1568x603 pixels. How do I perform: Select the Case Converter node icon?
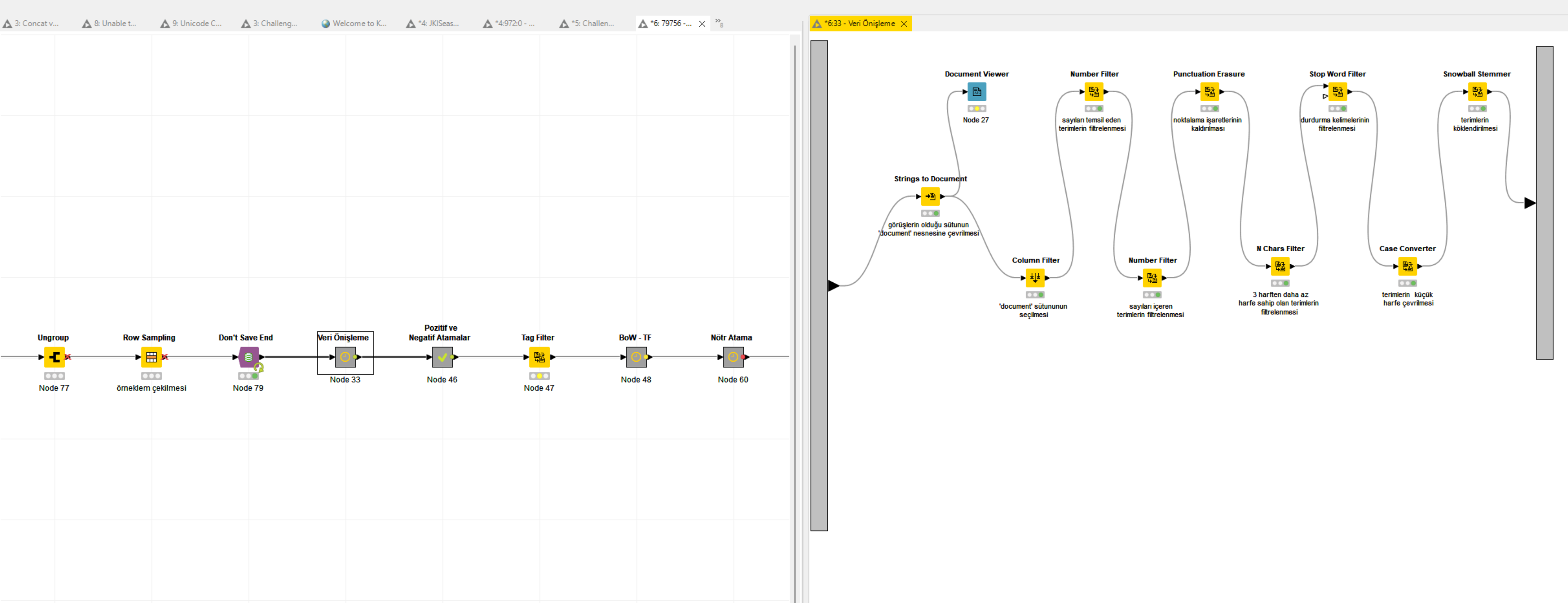tap(1407, 266)
